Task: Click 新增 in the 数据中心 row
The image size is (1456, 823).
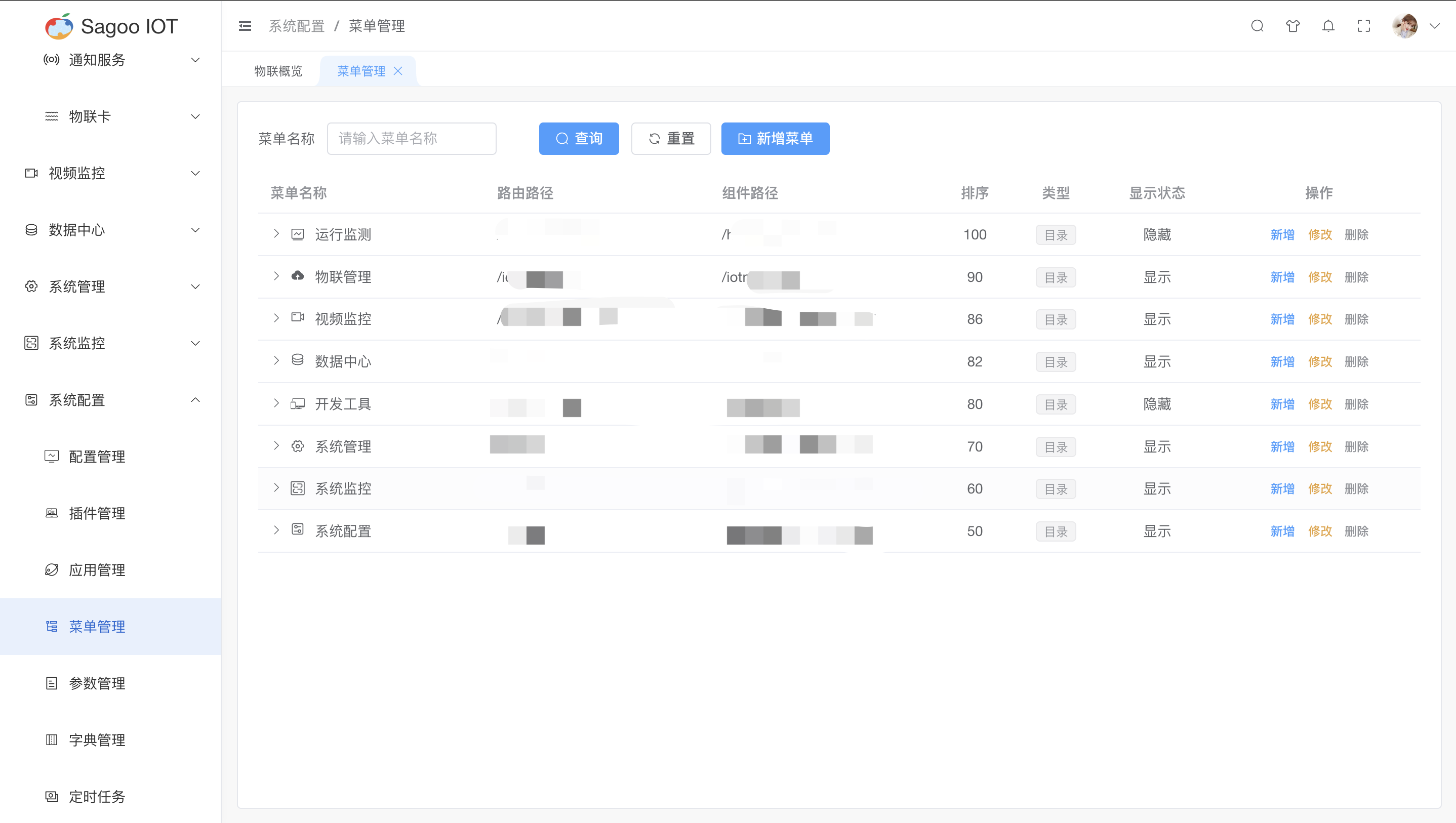Action: coord(1282,362)
